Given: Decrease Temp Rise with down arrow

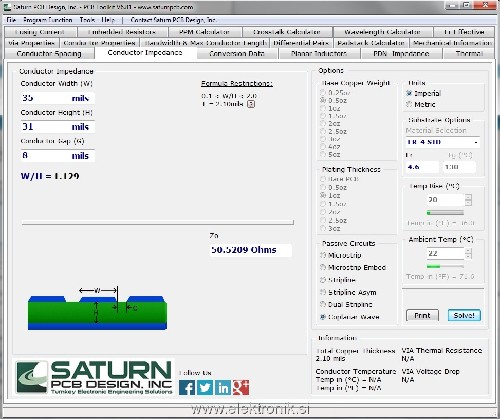Looking at the screenshot, I should click(x=468, y=203).
